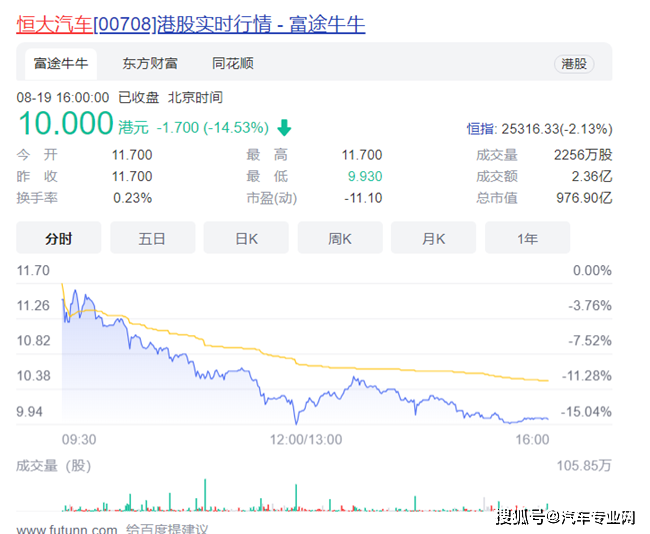Click the 市盈(动) value -11.10

(363, 198)
